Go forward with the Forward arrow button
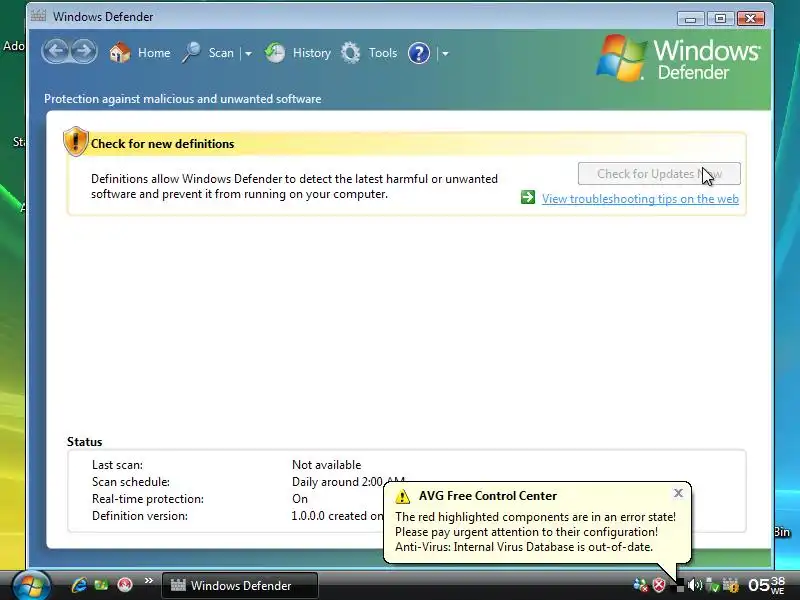 [x=84, y=52]
